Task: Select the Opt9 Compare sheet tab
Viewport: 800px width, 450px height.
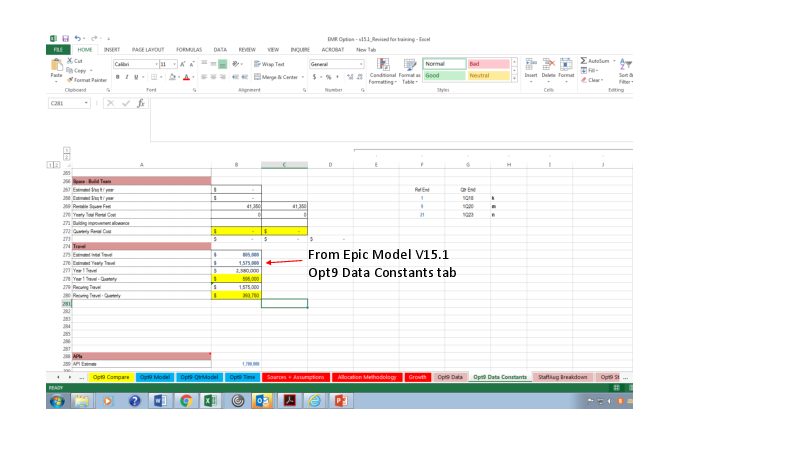Action: tap(111, 377)
